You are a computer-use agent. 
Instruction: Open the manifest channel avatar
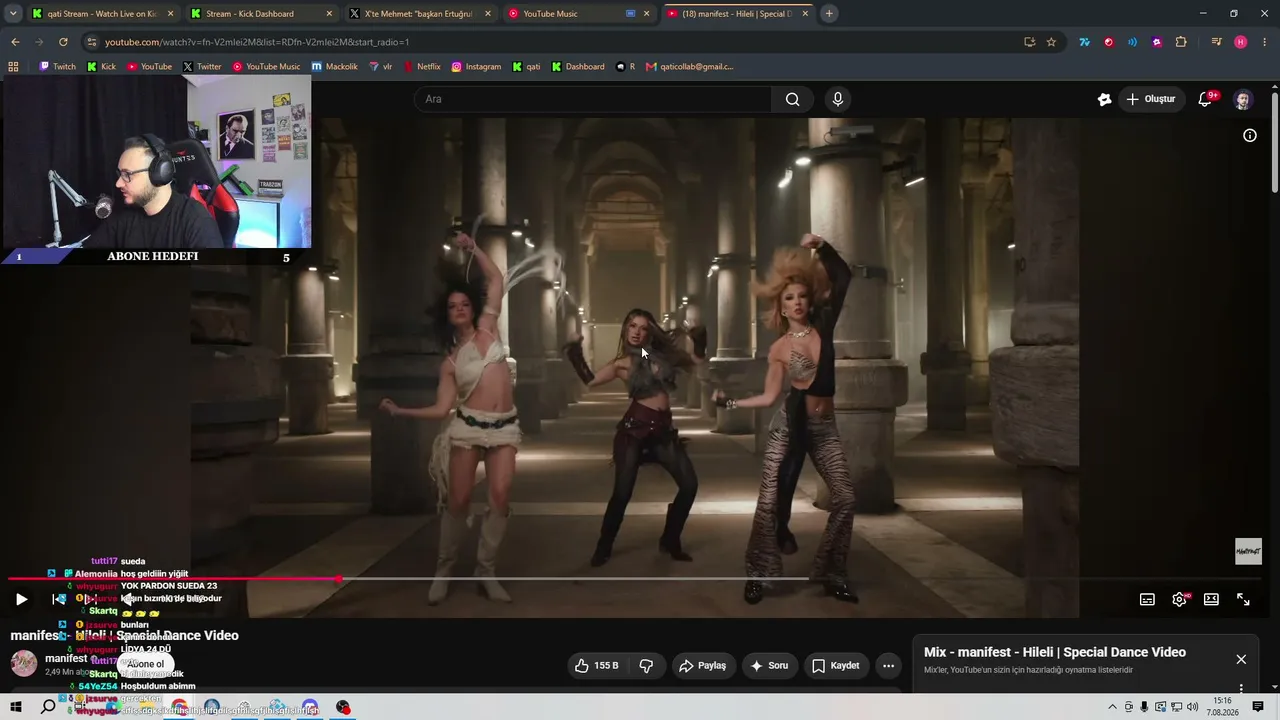point(24,663)
